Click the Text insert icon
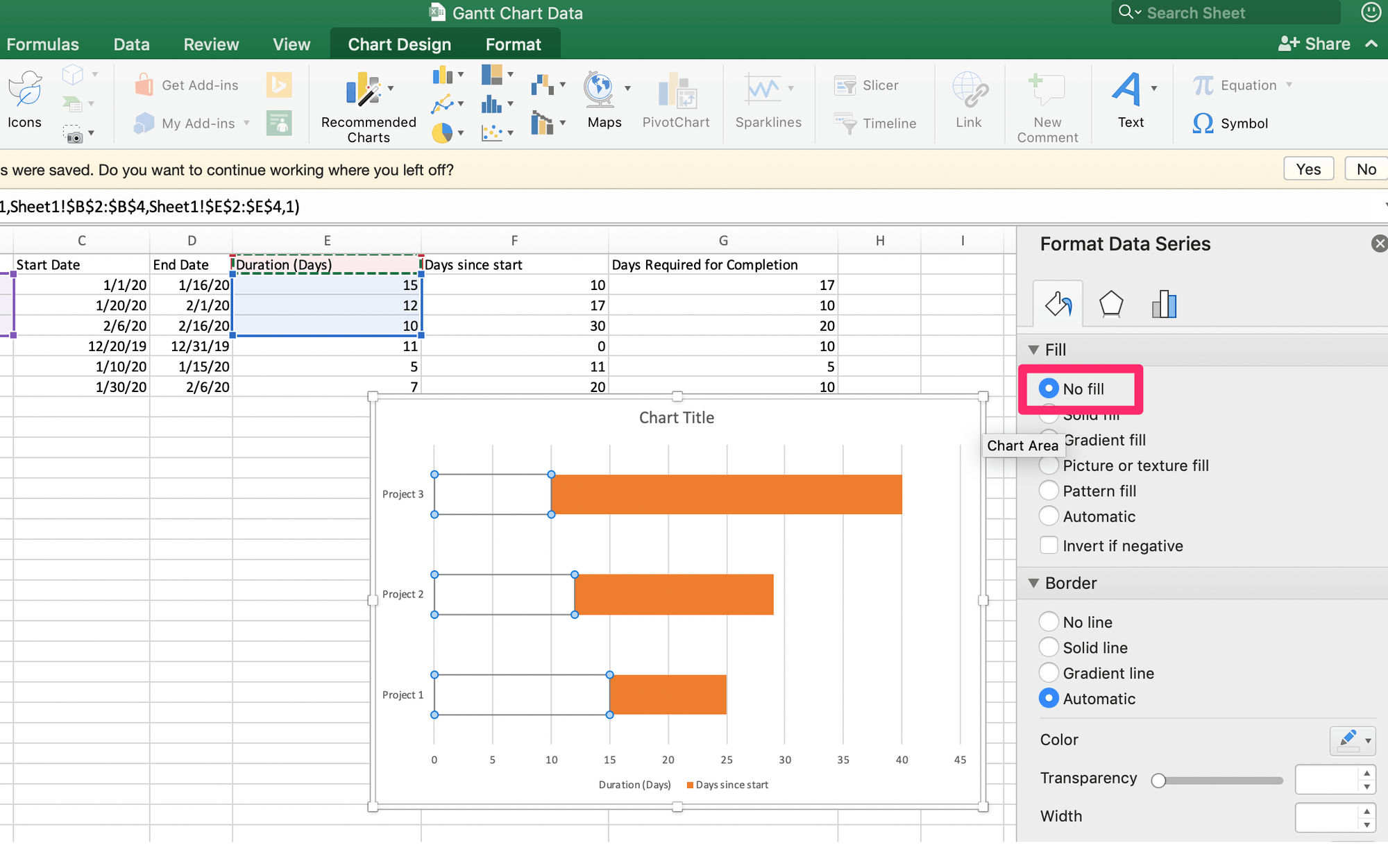This screenshot has width=1388, height=868. click(1127, 90)
